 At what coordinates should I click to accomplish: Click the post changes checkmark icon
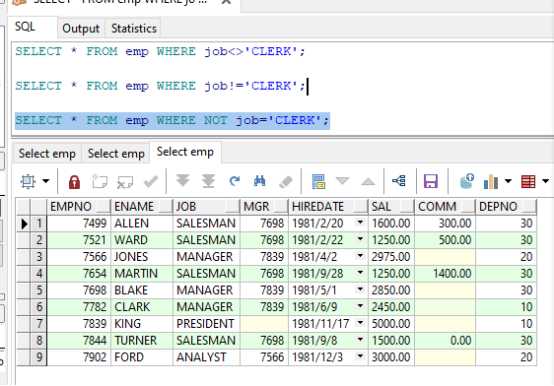click(151, 182)
